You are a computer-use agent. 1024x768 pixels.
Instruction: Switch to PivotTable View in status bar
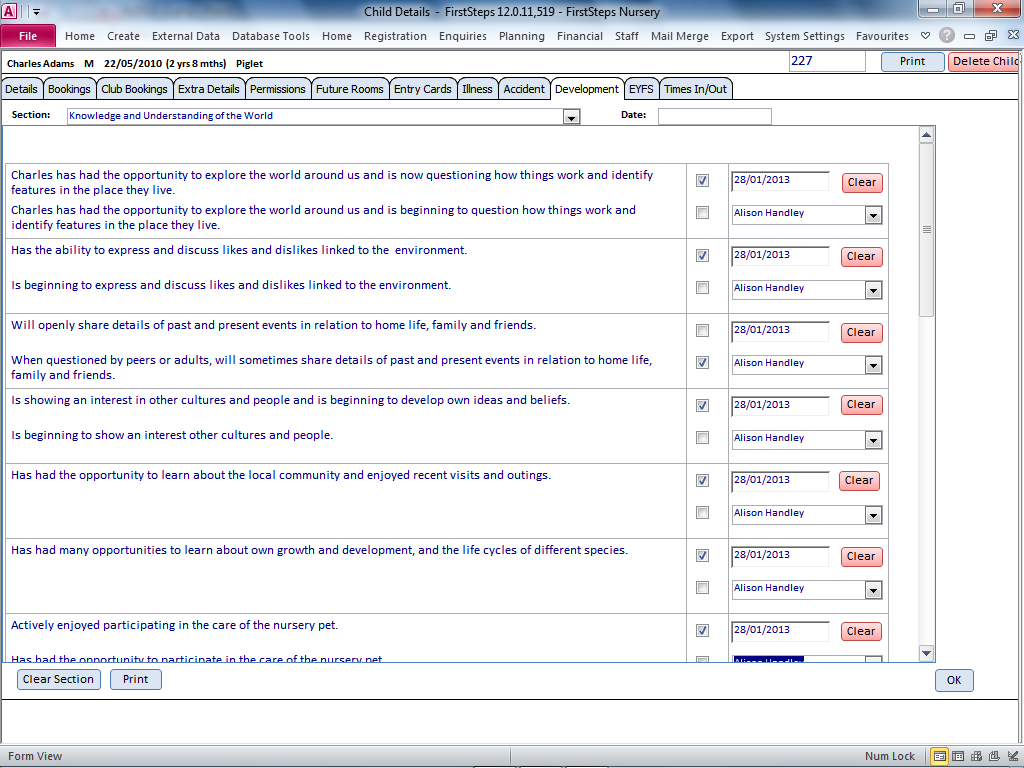pyautogui.click(x=976, y=756)
